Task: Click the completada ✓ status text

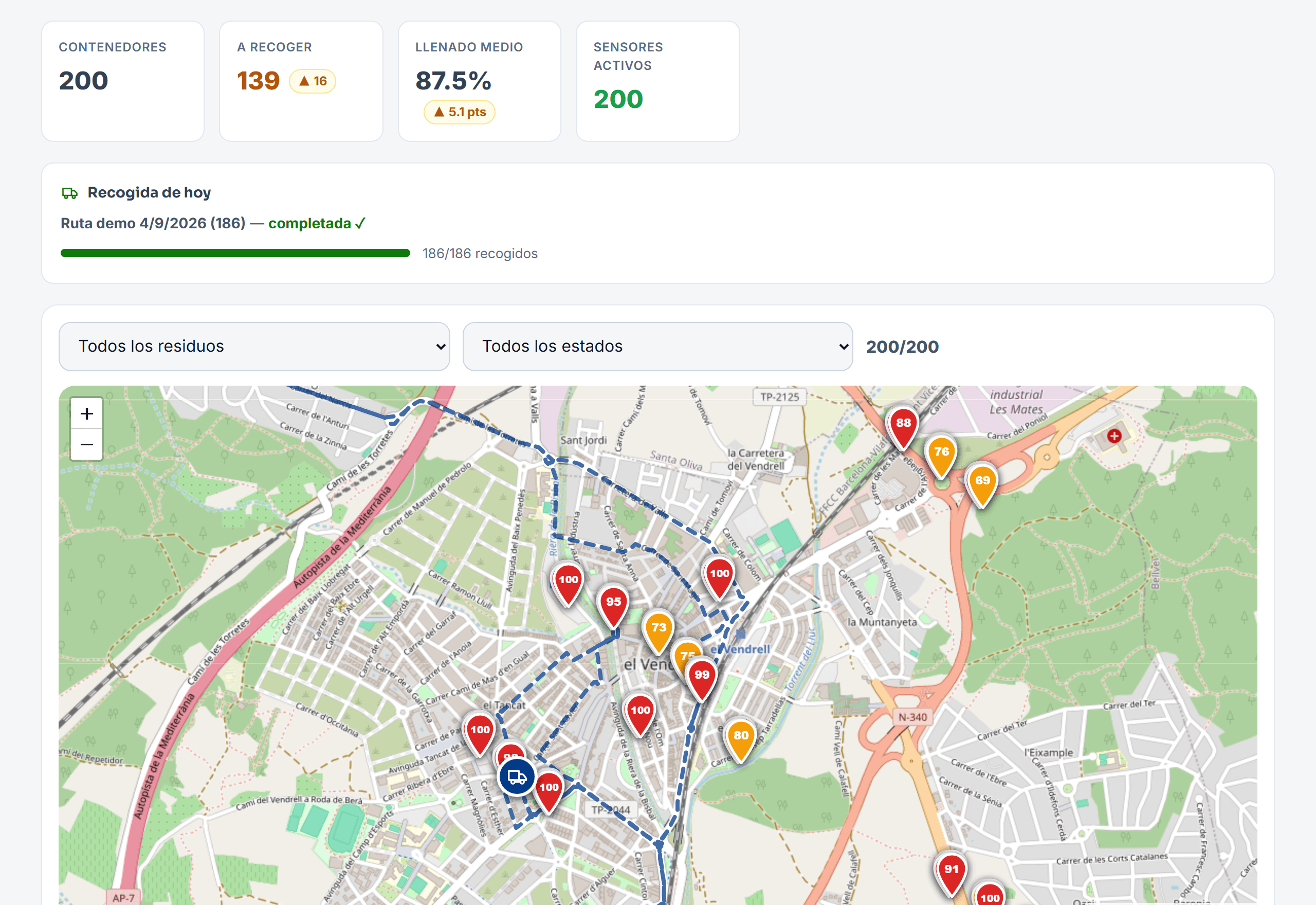Action: (x=317, y=223)
